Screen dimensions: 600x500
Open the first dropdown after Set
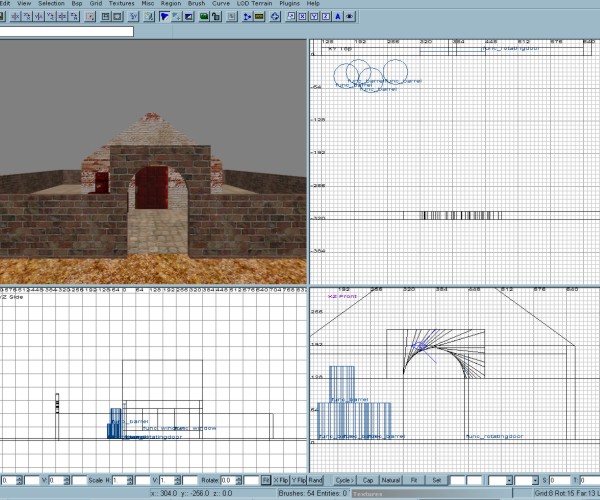tap(509, 480)
